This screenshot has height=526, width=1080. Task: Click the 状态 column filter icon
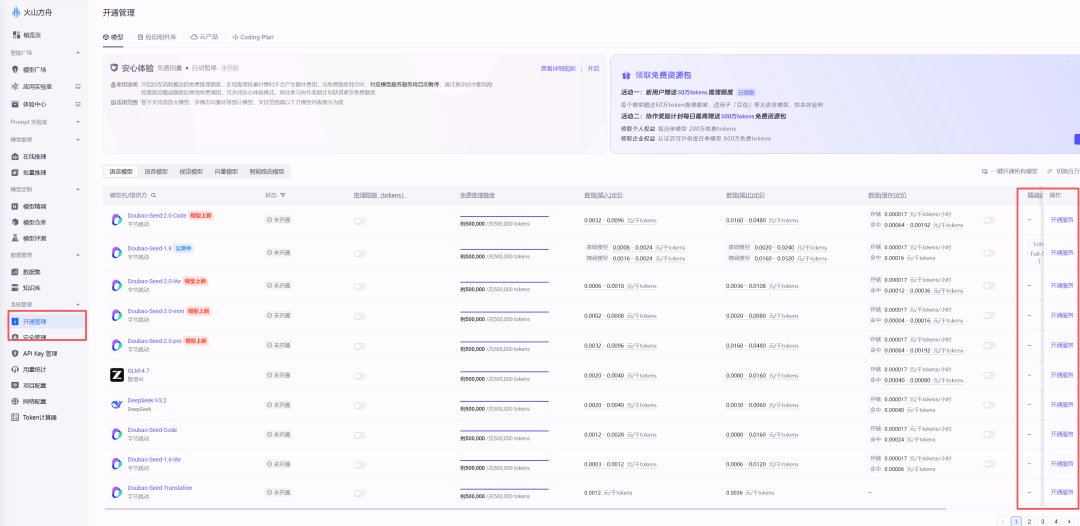pos(283,195)
